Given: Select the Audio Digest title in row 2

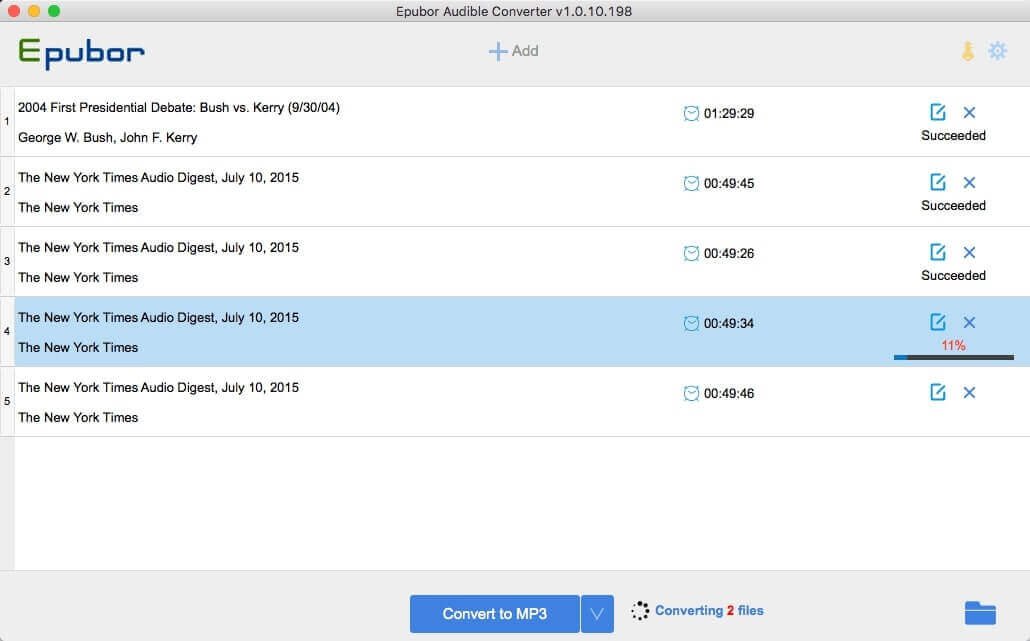Looking at the screenshot, I should 158,177.
